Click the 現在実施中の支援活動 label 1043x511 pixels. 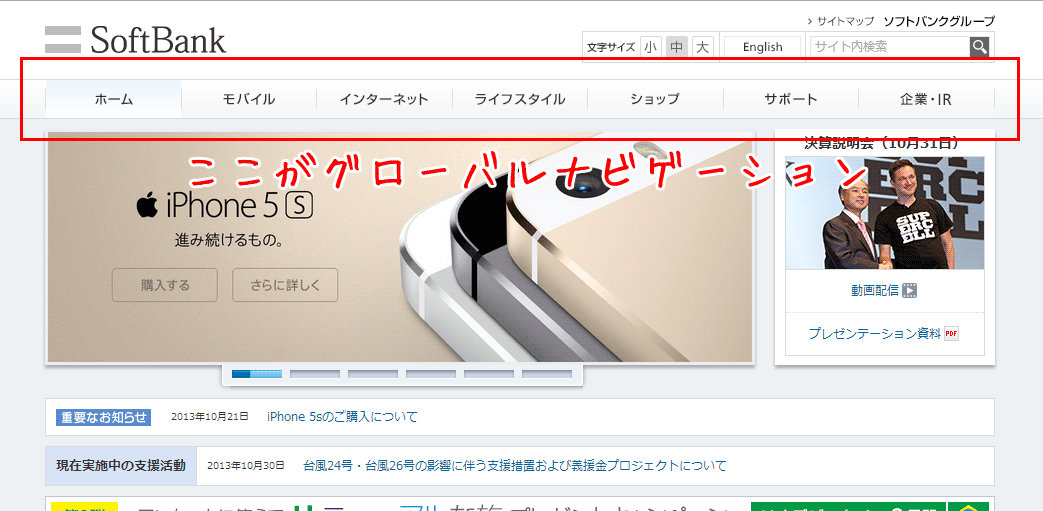[121, 465]
